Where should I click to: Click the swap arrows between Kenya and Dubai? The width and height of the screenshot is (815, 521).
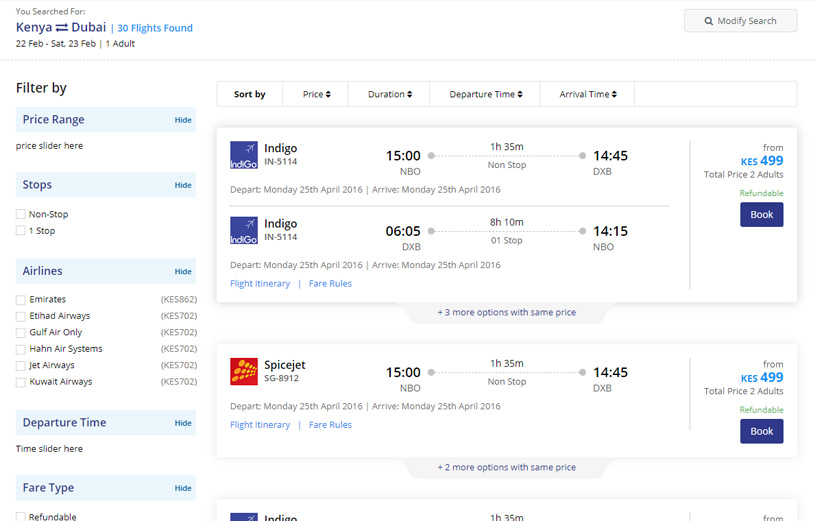(62, 28)
